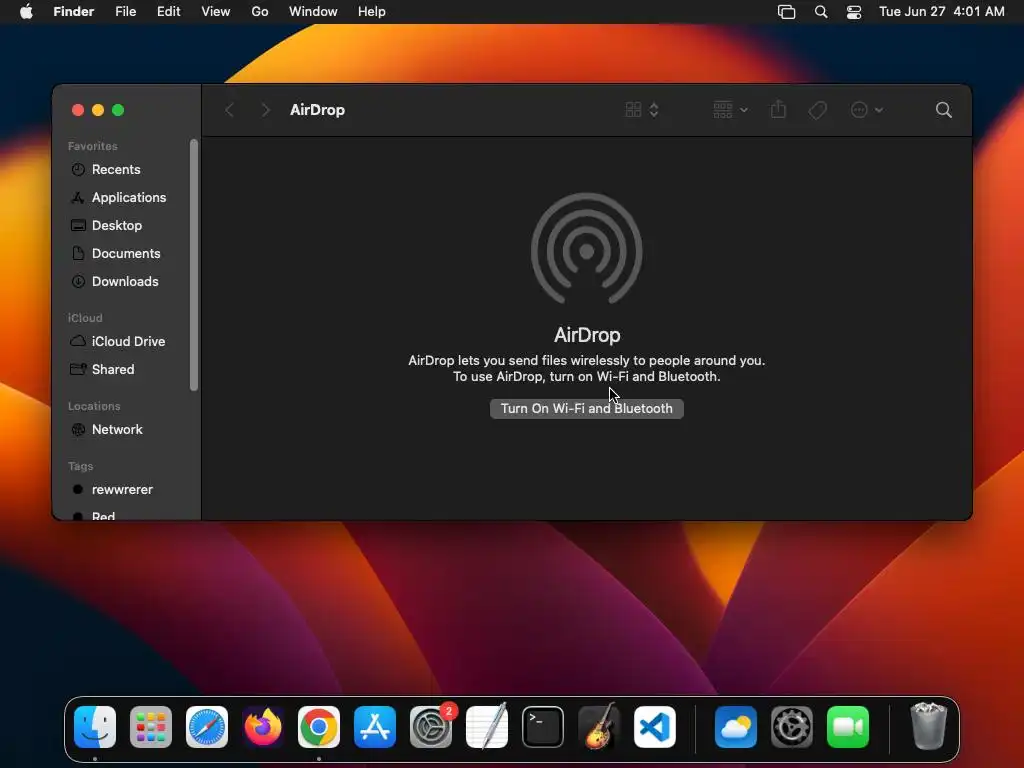
Task: Launch Firefox from the Dock
Action: coord(263,727)
